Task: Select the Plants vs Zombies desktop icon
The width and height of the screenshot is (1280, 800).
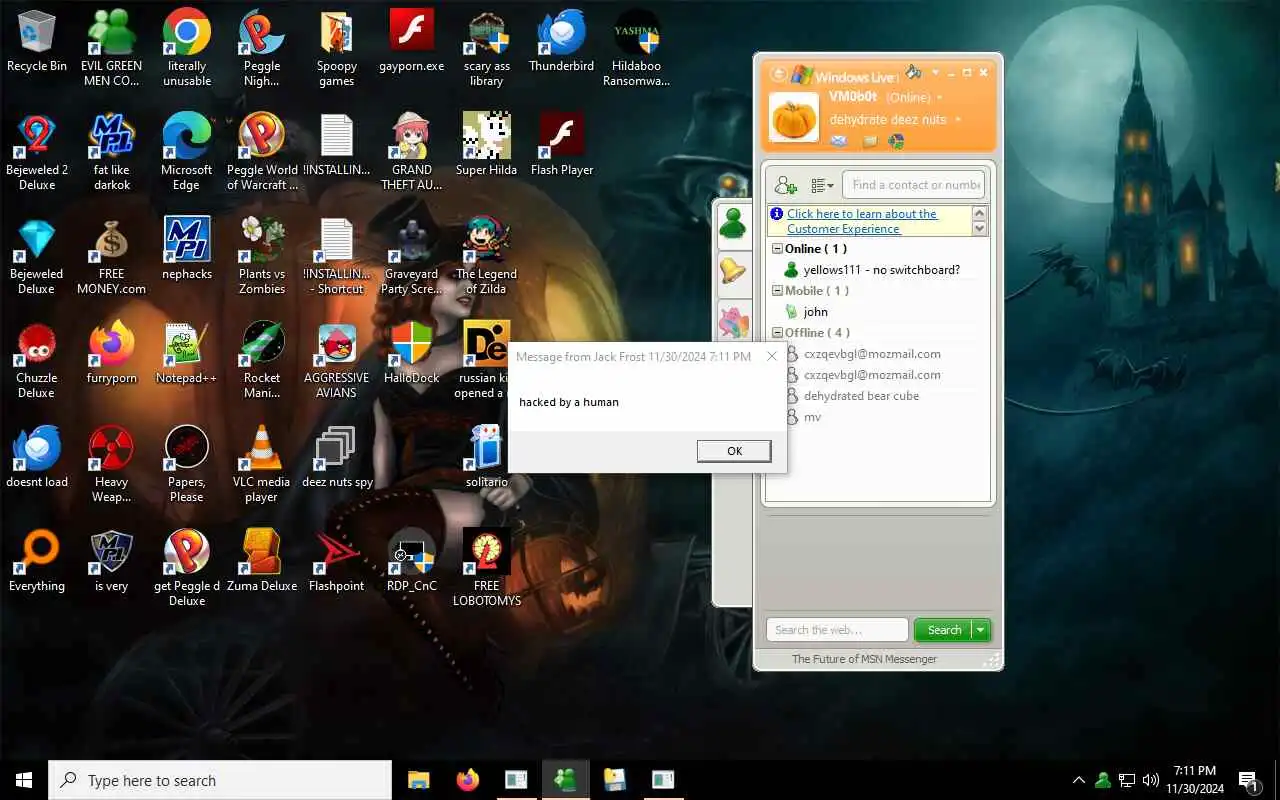Action: pyautogui.click(x=262, y=256)
